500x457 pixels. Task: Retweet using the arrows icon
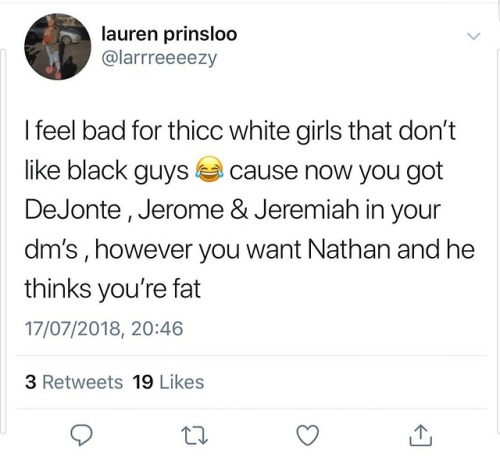pyautogui.click(x=195, y=435)
